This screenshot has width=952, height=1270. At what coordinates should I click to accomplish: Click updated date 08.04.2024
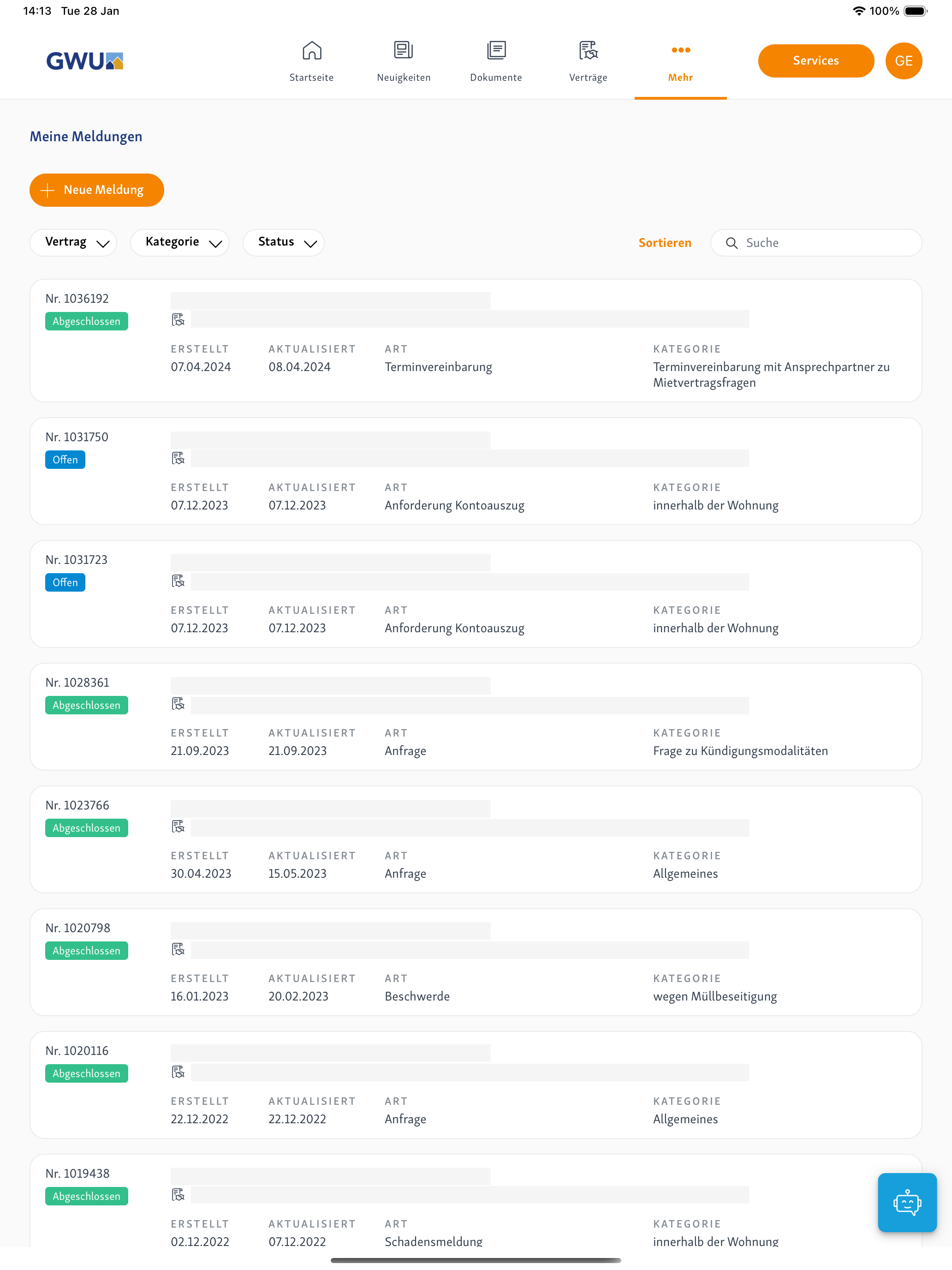click(299, 367)
